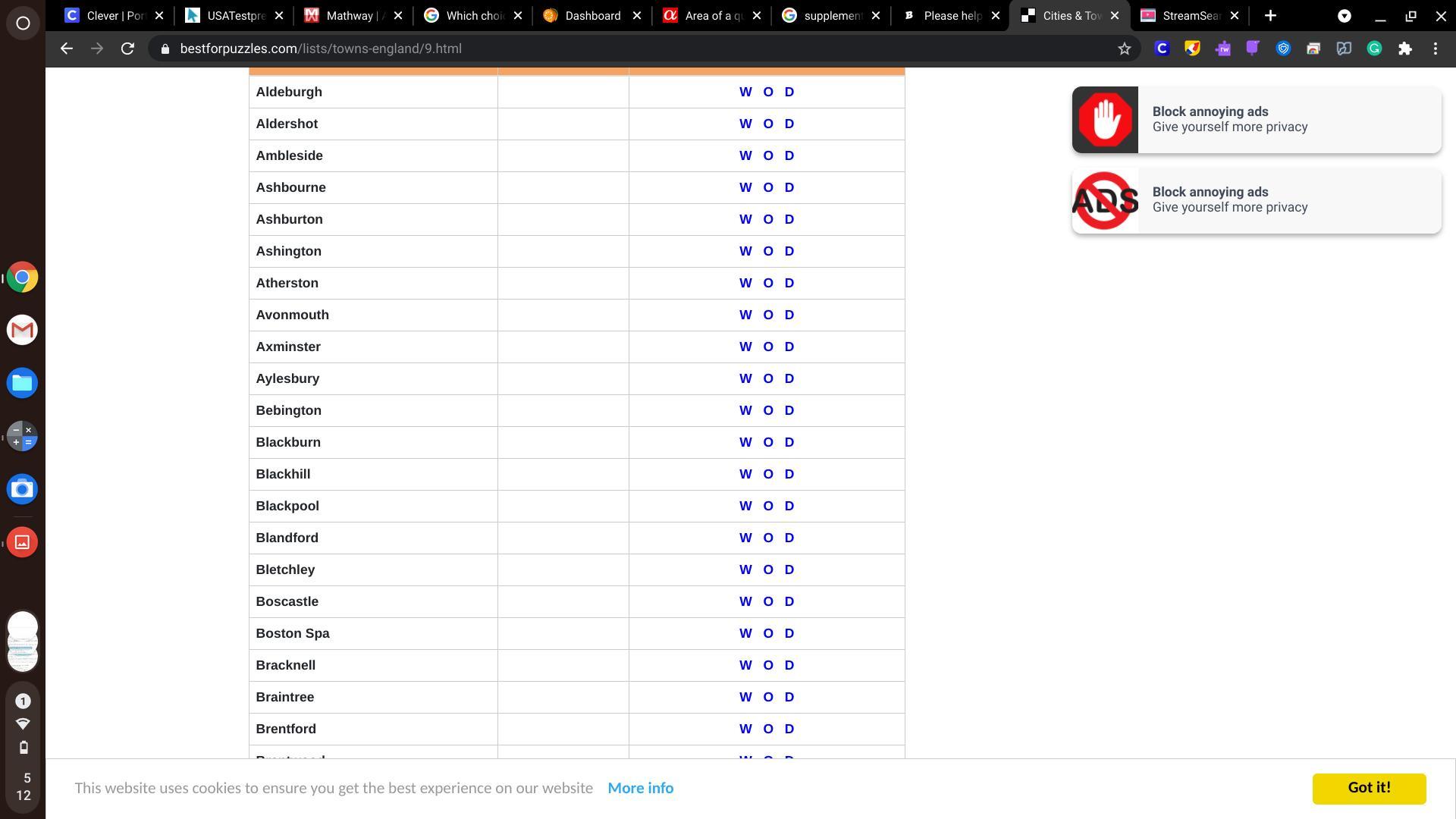Viewport: 1456px width, 819px height.
Task: Click W link for Blackpool
Action: tap(745, 506)
